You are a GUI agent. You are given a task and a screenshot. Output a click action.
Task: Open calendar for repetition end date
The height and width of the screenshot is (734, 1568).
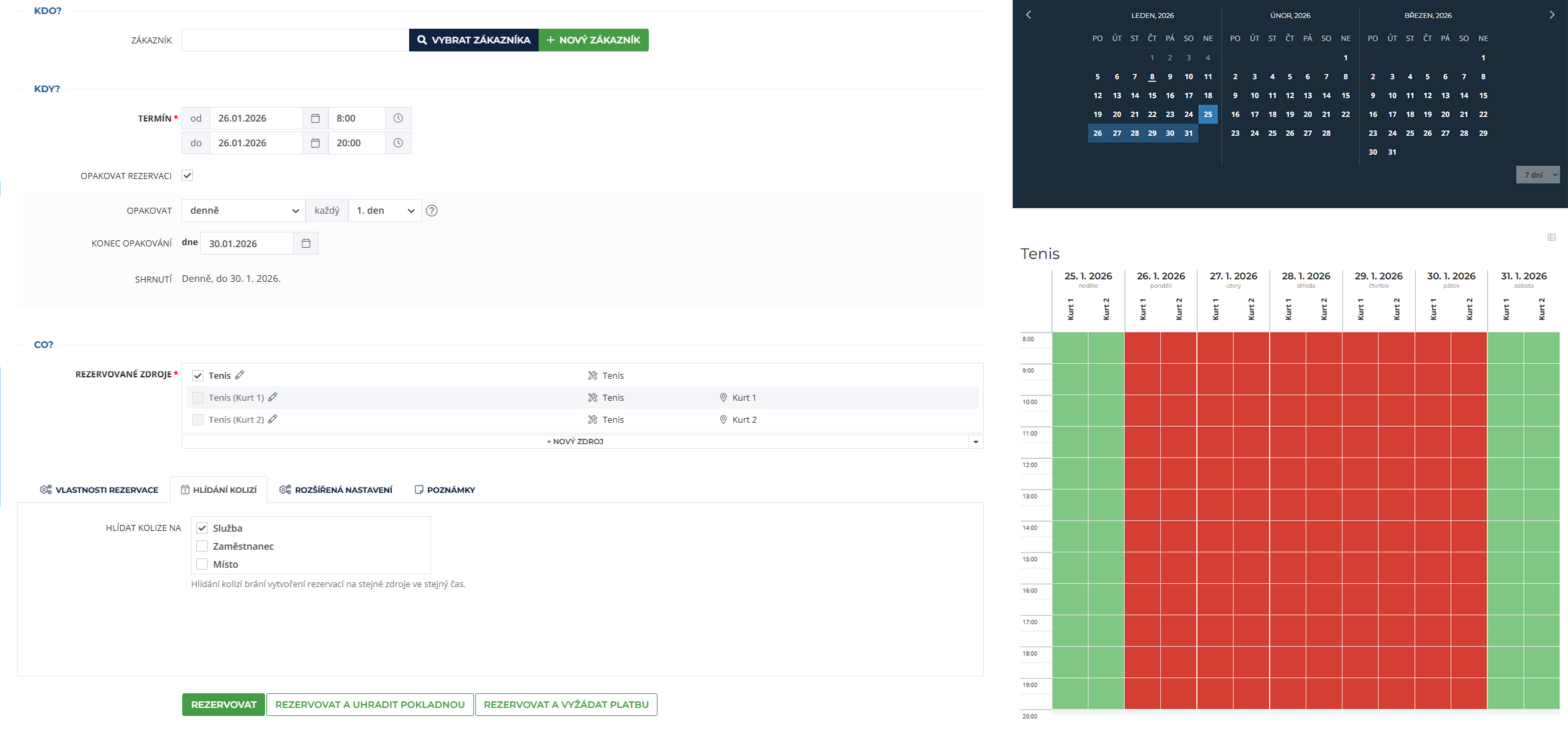pyautogui.click(x=306, y=244)
